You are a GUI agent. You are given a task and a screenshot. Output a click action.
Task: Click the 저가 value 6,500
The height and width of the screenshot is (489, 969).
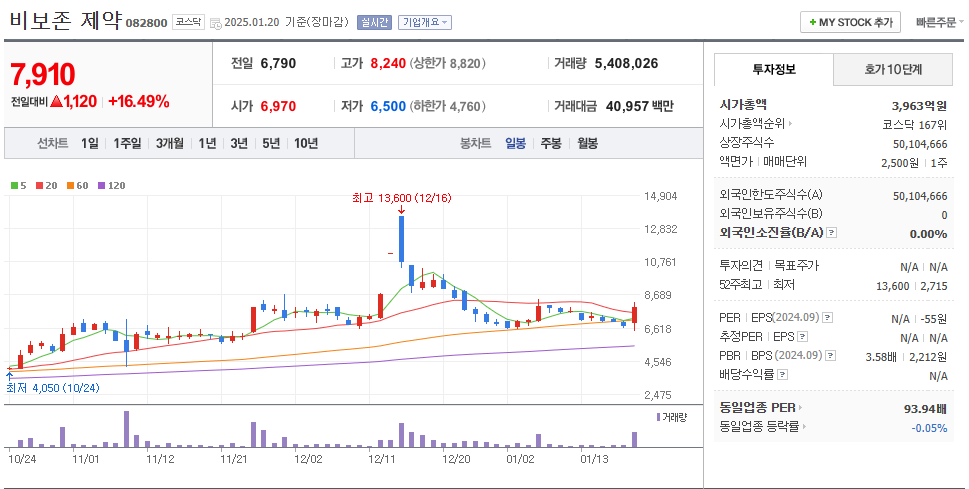point(388,106)
